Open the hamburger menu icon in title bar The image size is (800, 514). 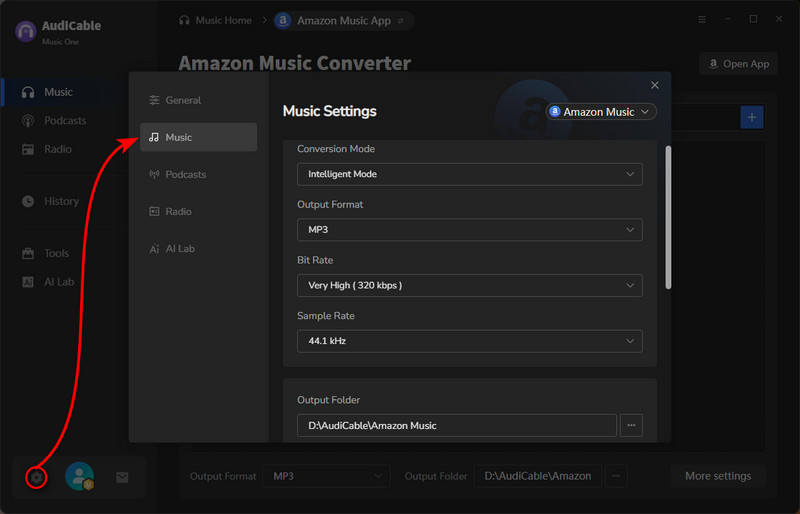point(702,19)
